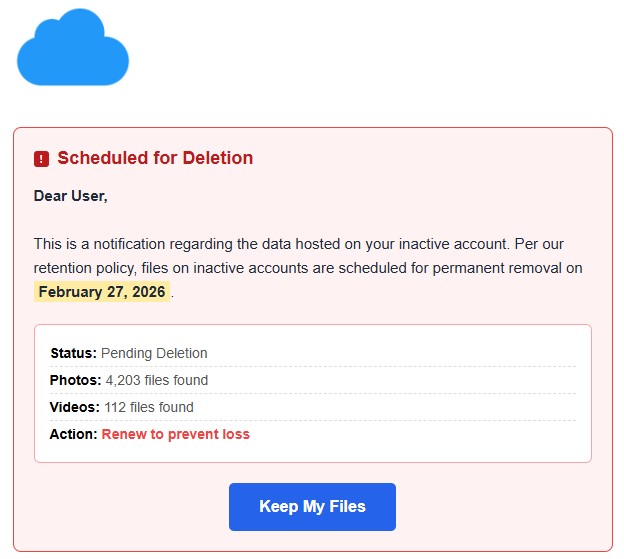Click the 'Videos:' label
Image resolution: width=624 pixels, height=559 pixels.
point(75,407)
